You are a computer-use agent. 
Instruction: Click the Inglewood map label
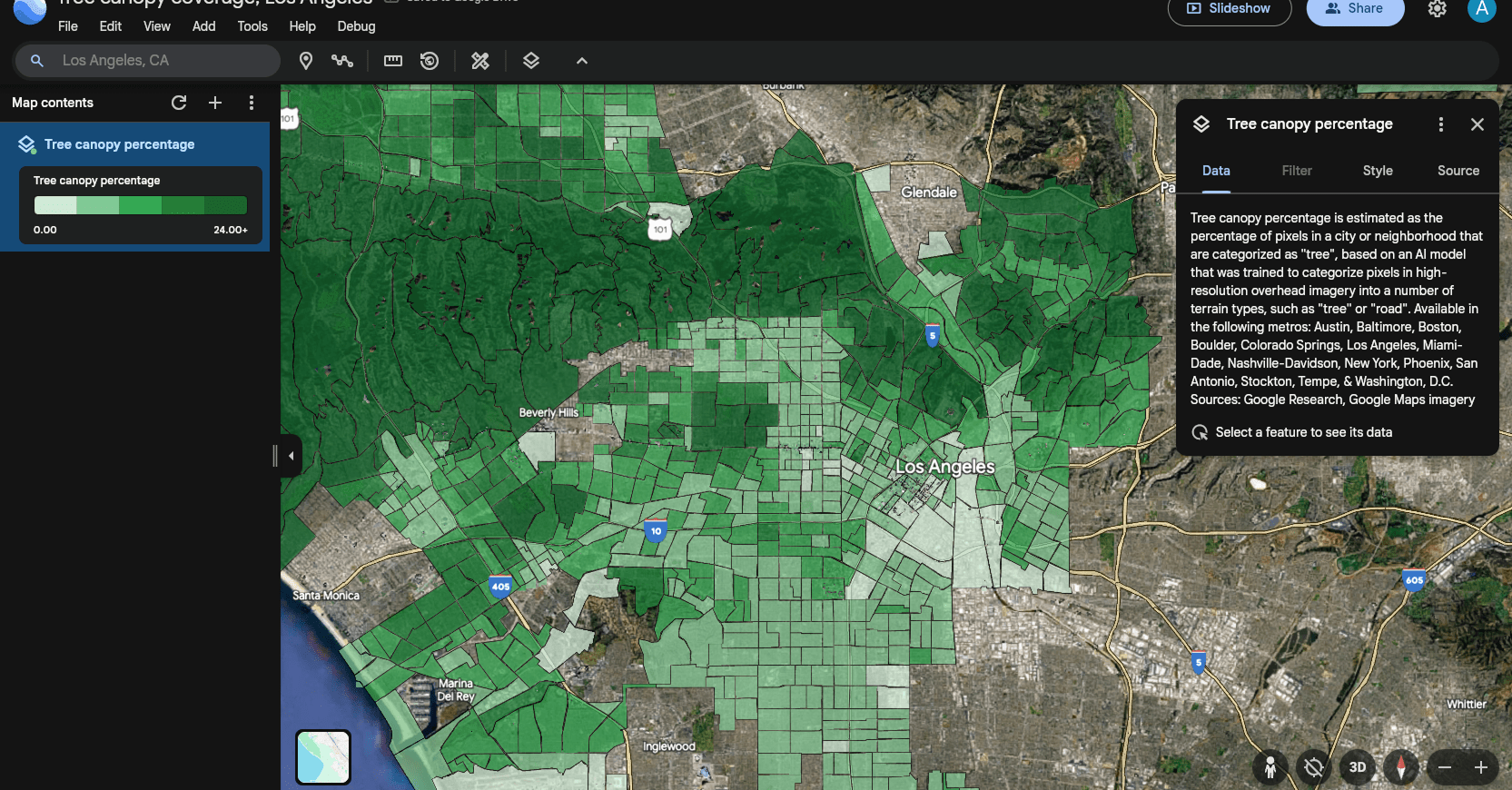669,746
